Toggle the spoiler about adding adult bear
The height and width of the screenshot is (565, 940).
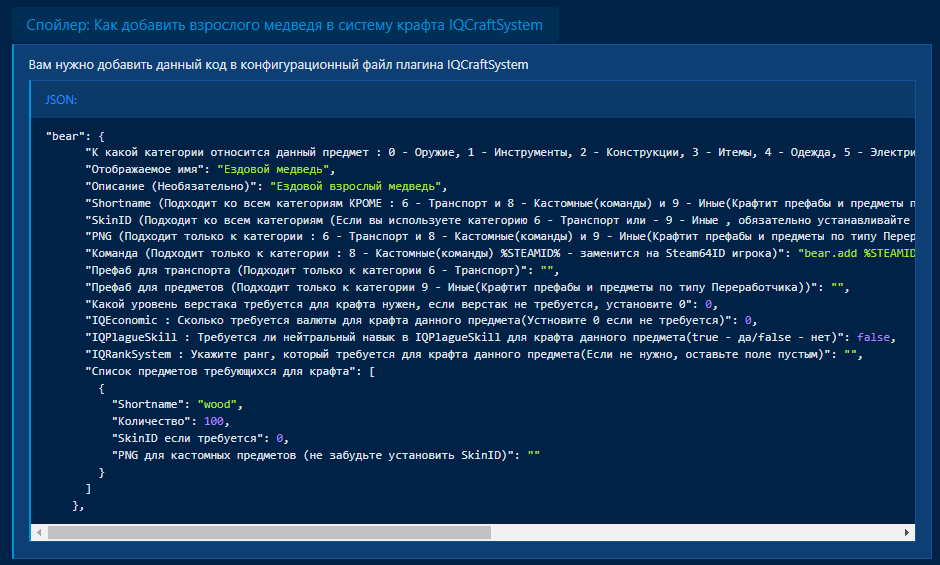tap(284, 25)
